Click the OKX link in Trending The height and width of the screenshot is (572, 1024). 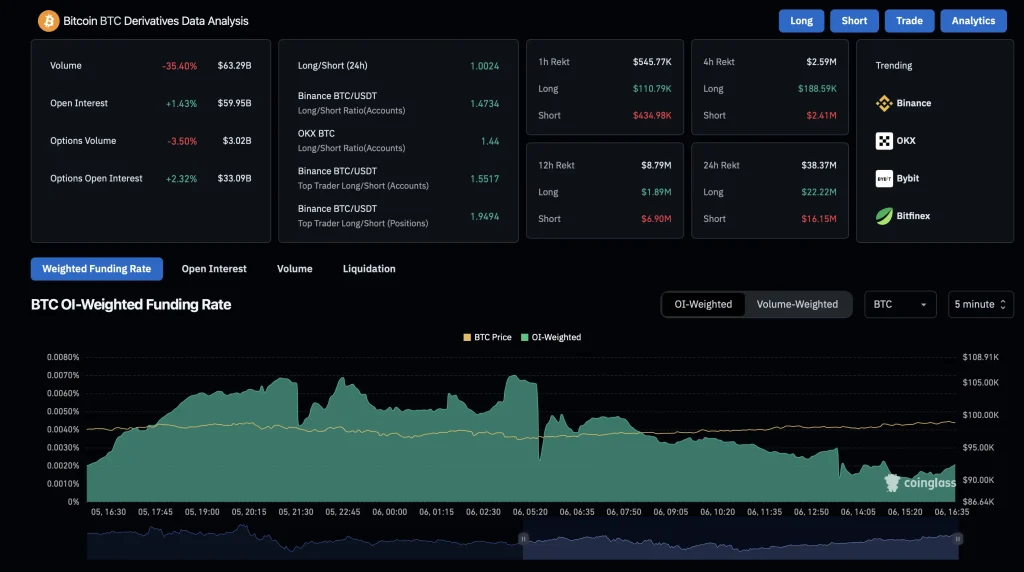click(906, 140)
